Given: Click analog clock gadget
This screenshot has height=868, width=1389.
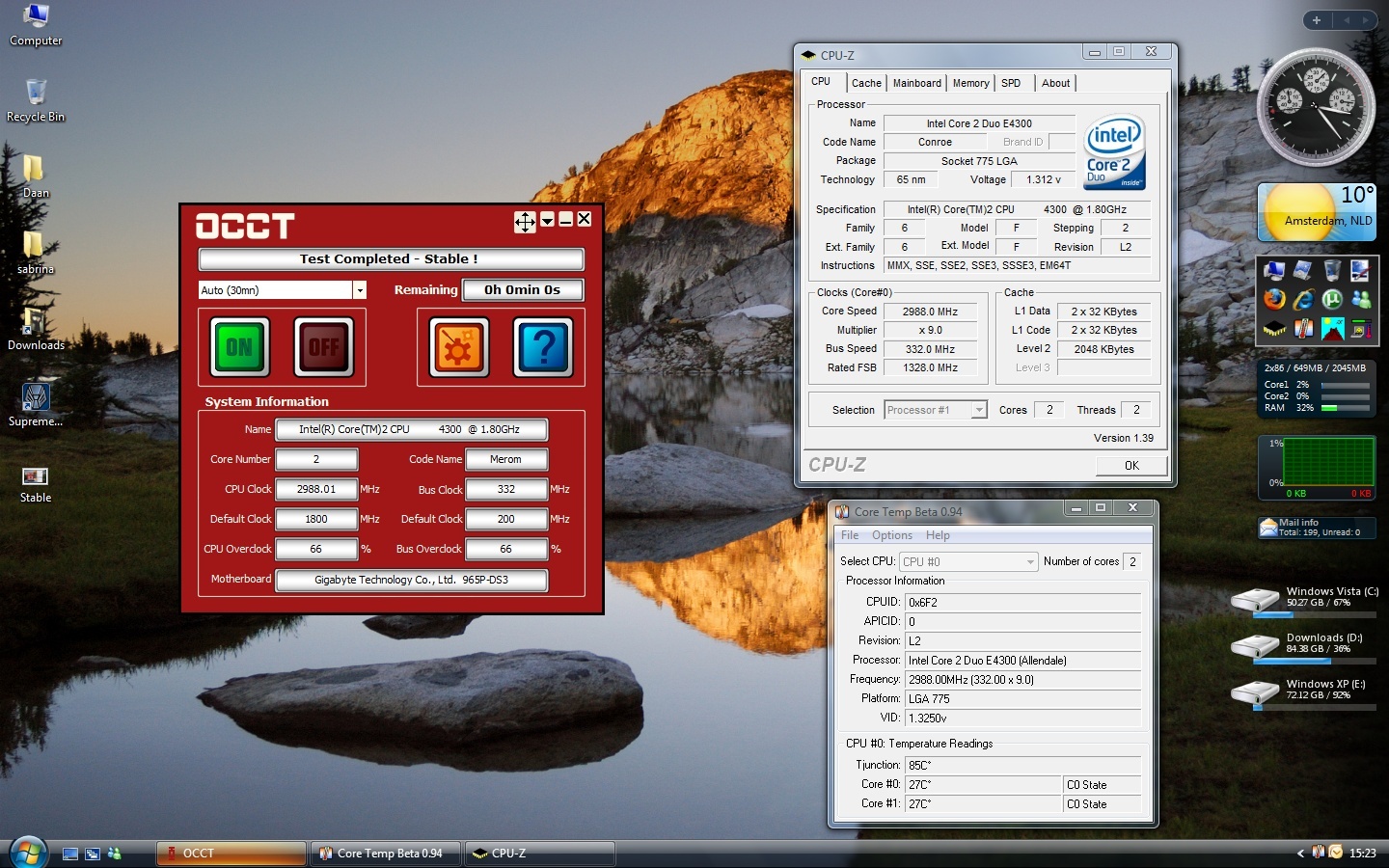Looking at the screenshot, I should (1316, 107).
